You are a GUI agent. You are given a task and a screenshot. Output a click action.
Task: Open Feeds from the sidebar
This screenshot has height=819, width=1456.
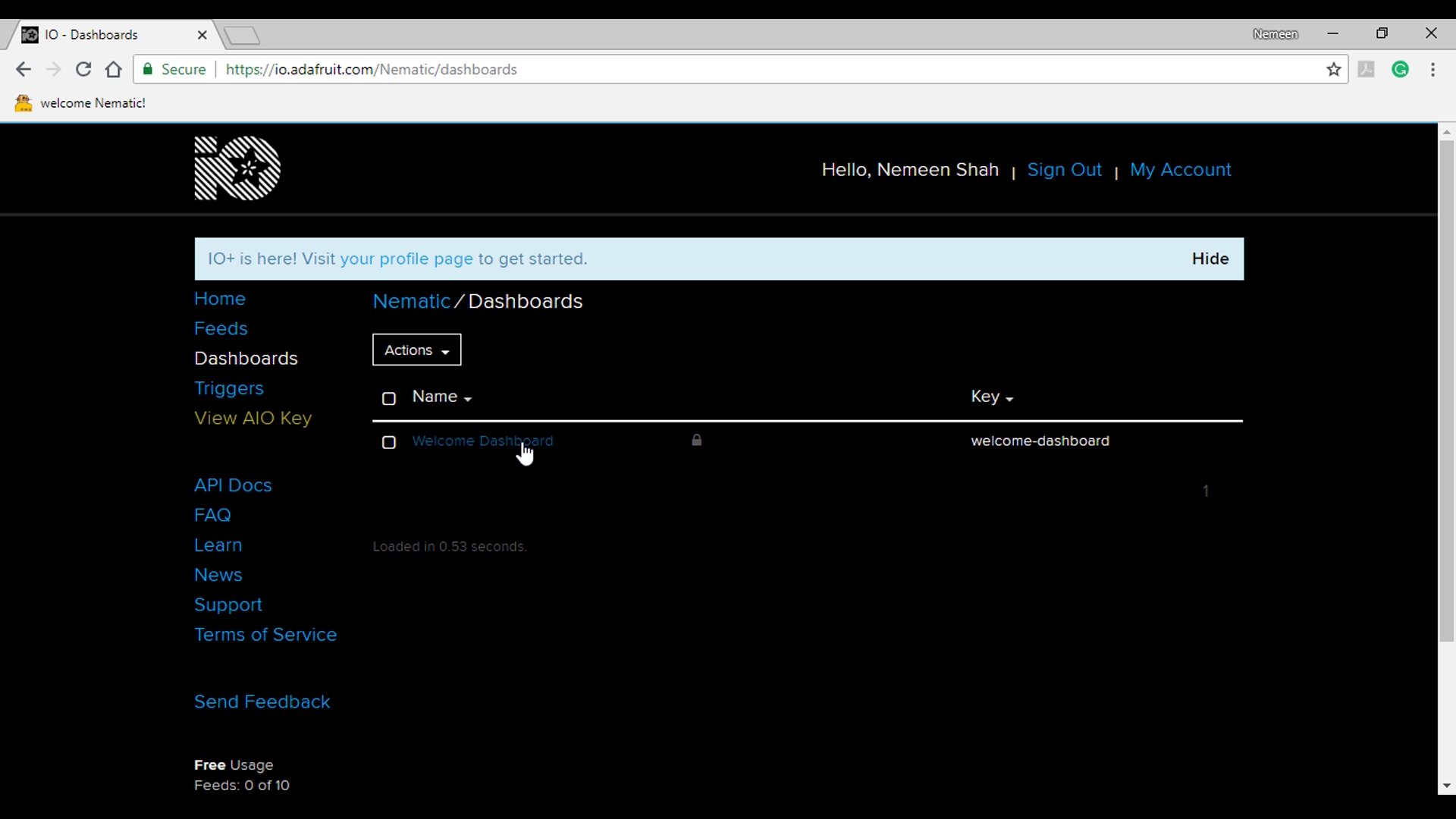[x=221, y=328]
